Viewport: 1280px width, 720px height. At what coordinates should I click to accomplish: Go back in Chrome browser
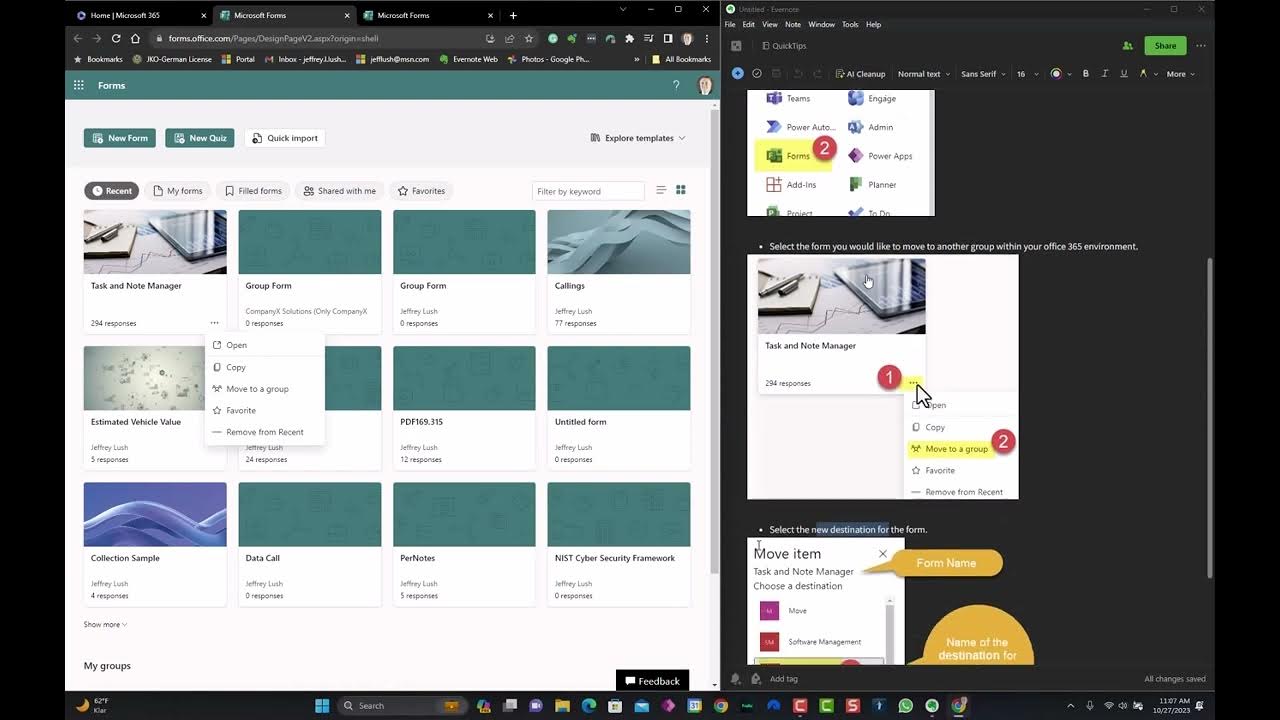tap(78, 38)
